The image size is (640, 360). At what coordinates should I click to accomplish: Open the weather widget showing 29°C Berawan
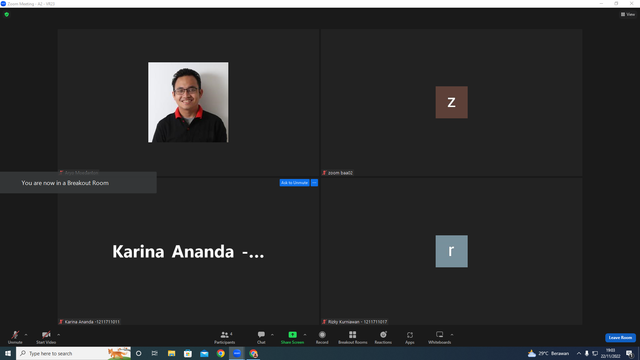(x=548, y=353)
